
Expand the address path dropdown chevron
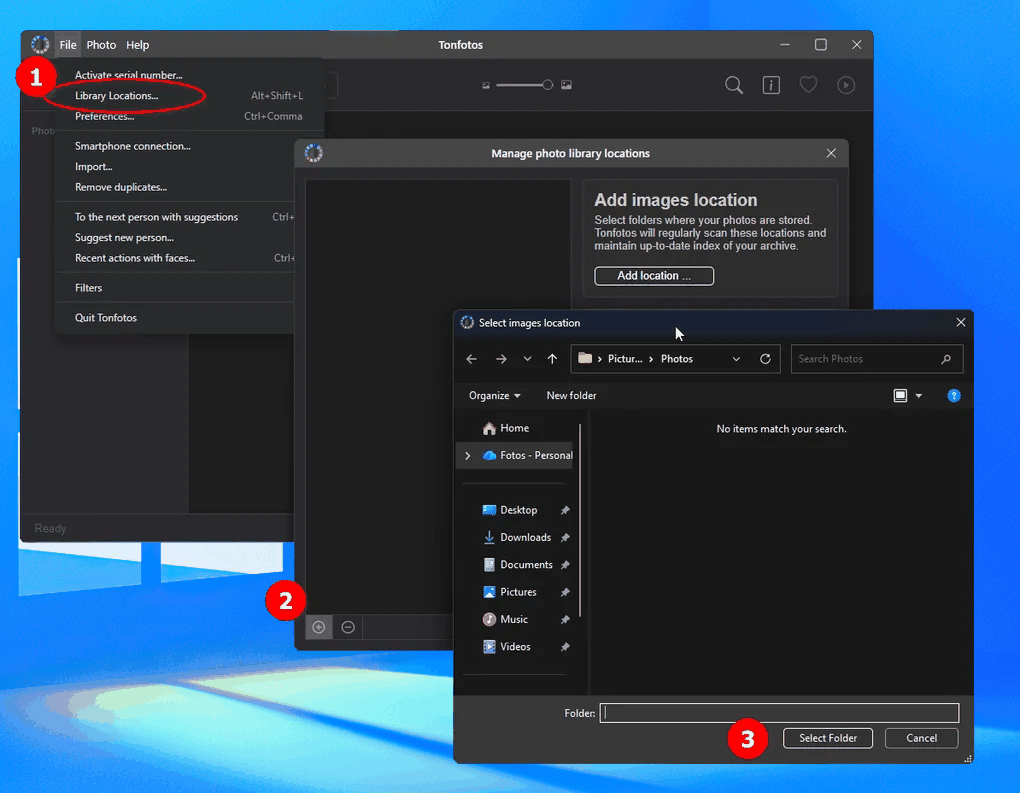pos(736,359)
